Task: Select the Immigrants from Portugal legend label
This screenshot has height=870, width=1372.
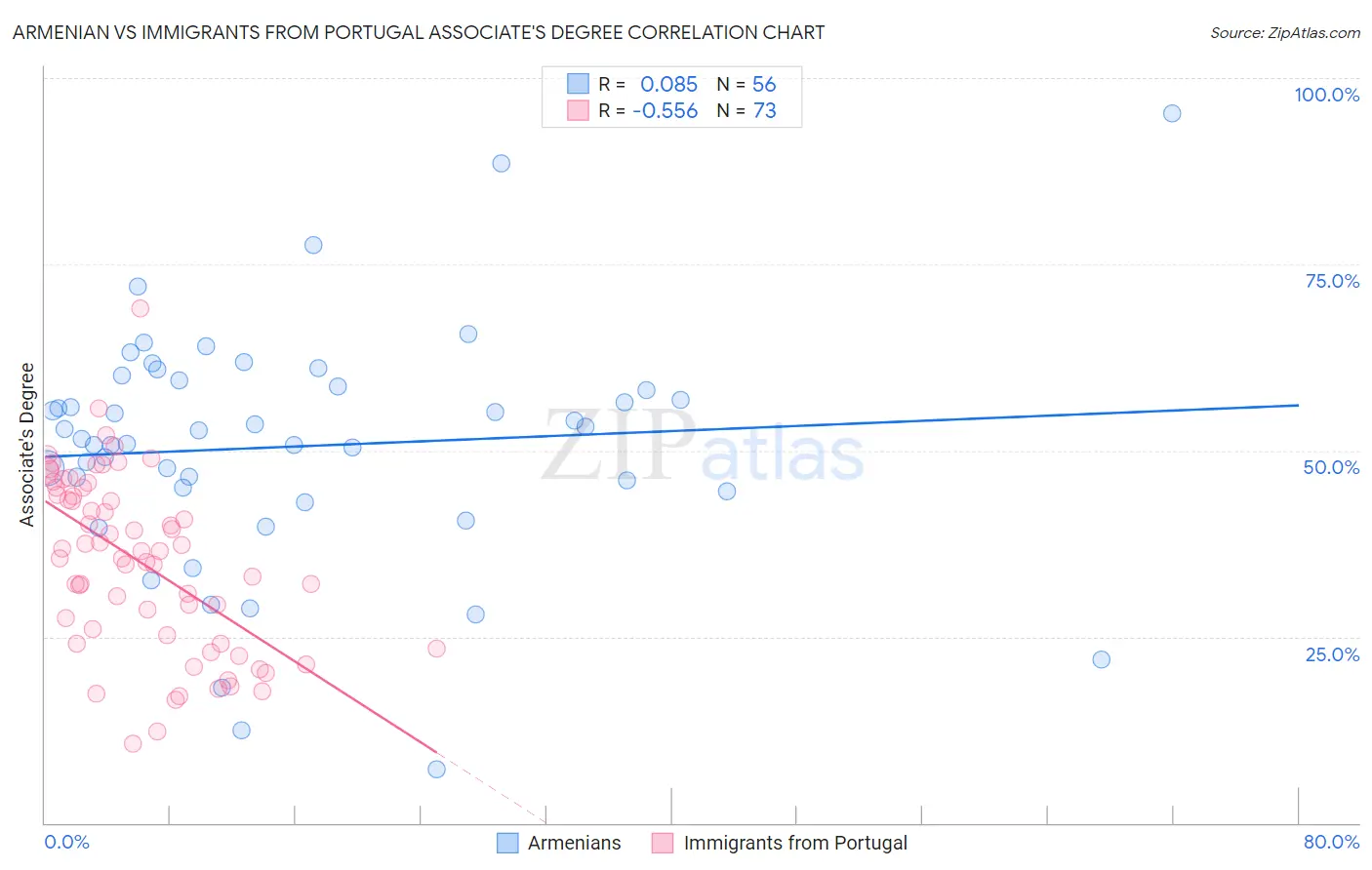Action: pos(795,843)
